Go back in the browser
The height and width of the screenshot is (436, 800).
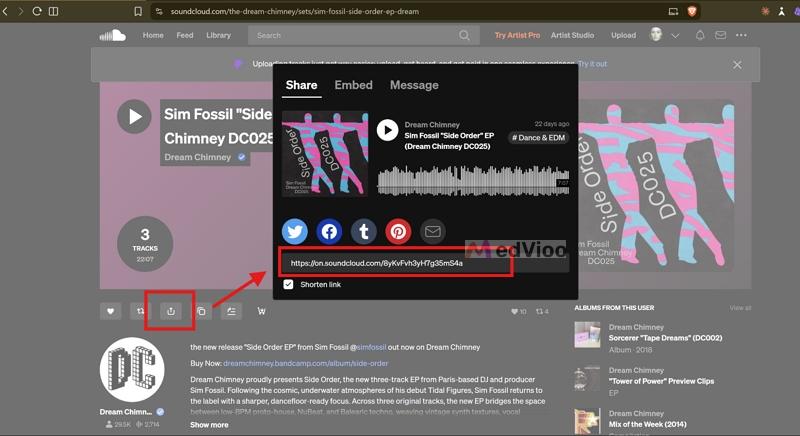point(5,11)
